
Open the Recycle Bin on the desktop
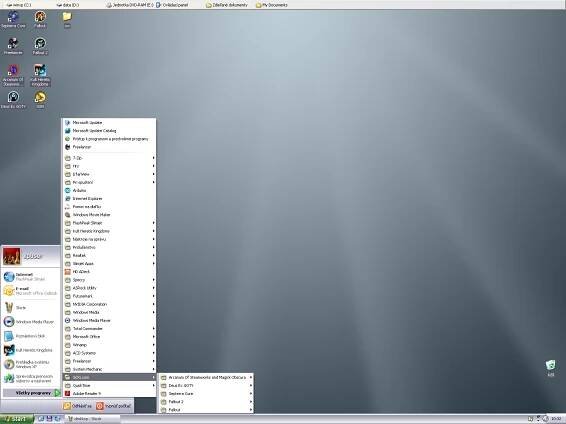tap(550, 368)
